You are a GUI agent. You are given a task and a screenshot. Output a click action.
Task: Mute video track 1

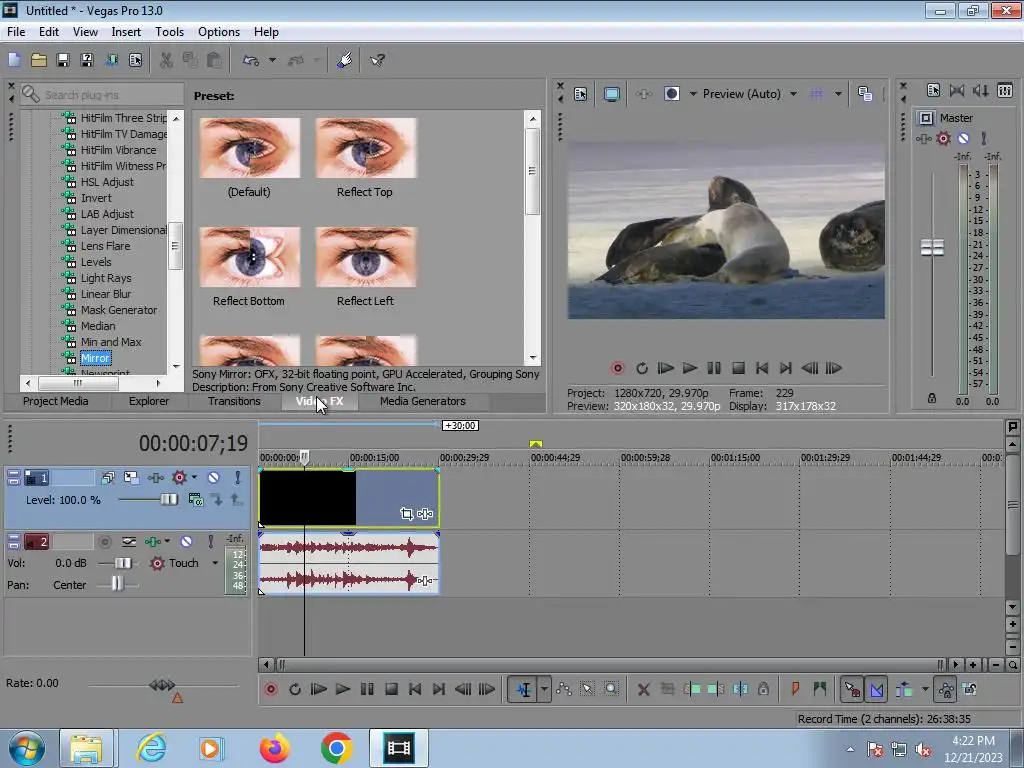pos(213,477)
